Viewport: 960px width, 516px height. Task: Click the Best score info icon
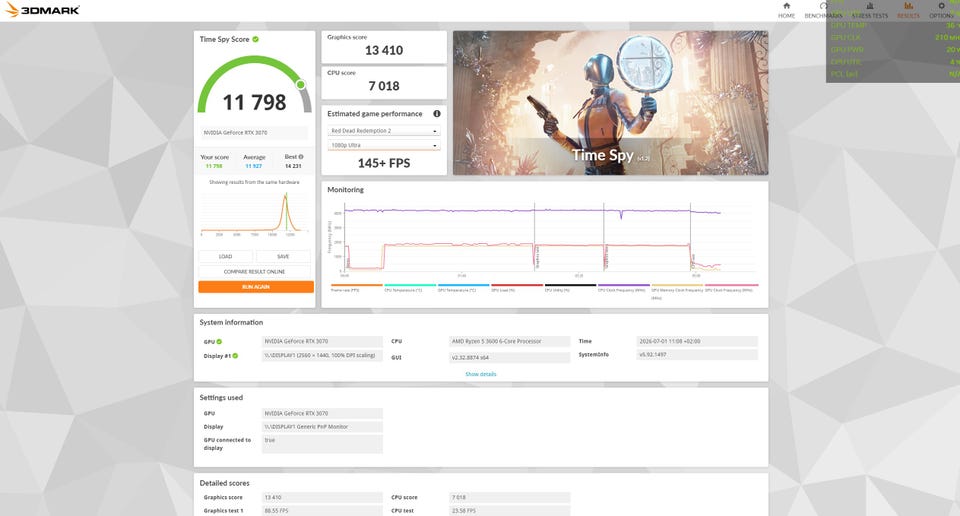301,157
